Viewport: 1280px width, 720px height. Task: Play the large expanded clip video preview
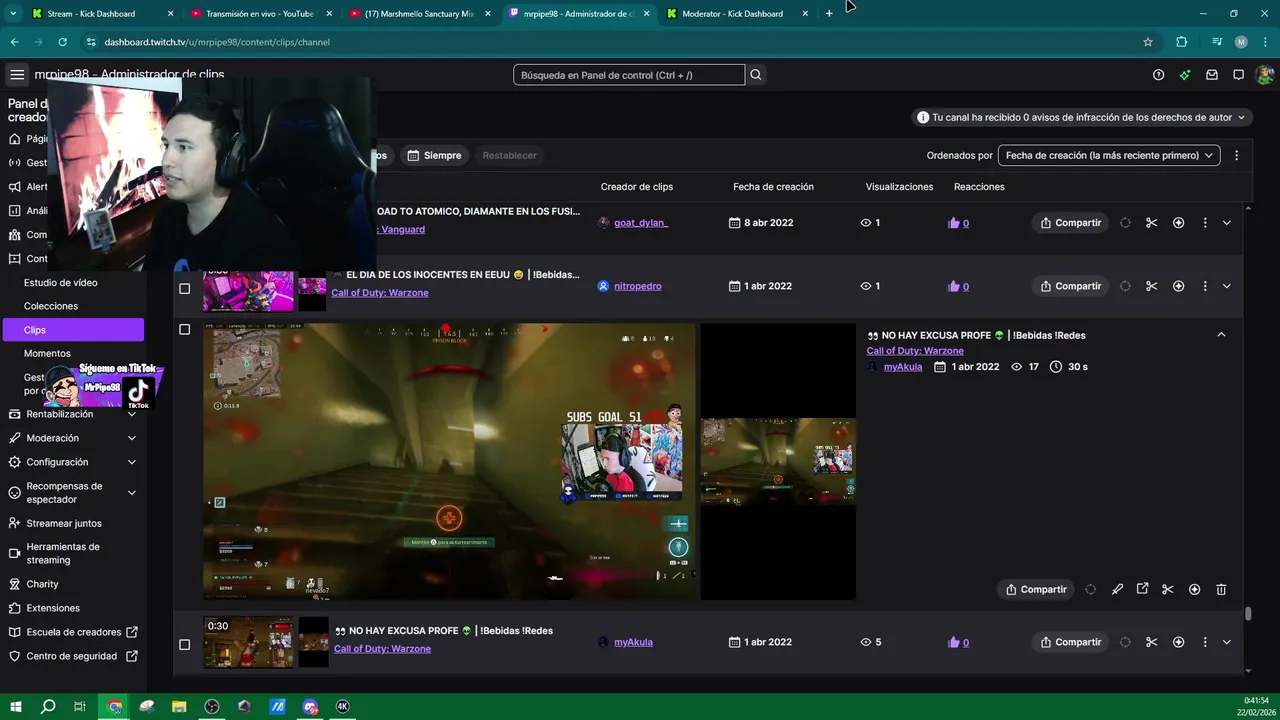[x=449, y=461]
